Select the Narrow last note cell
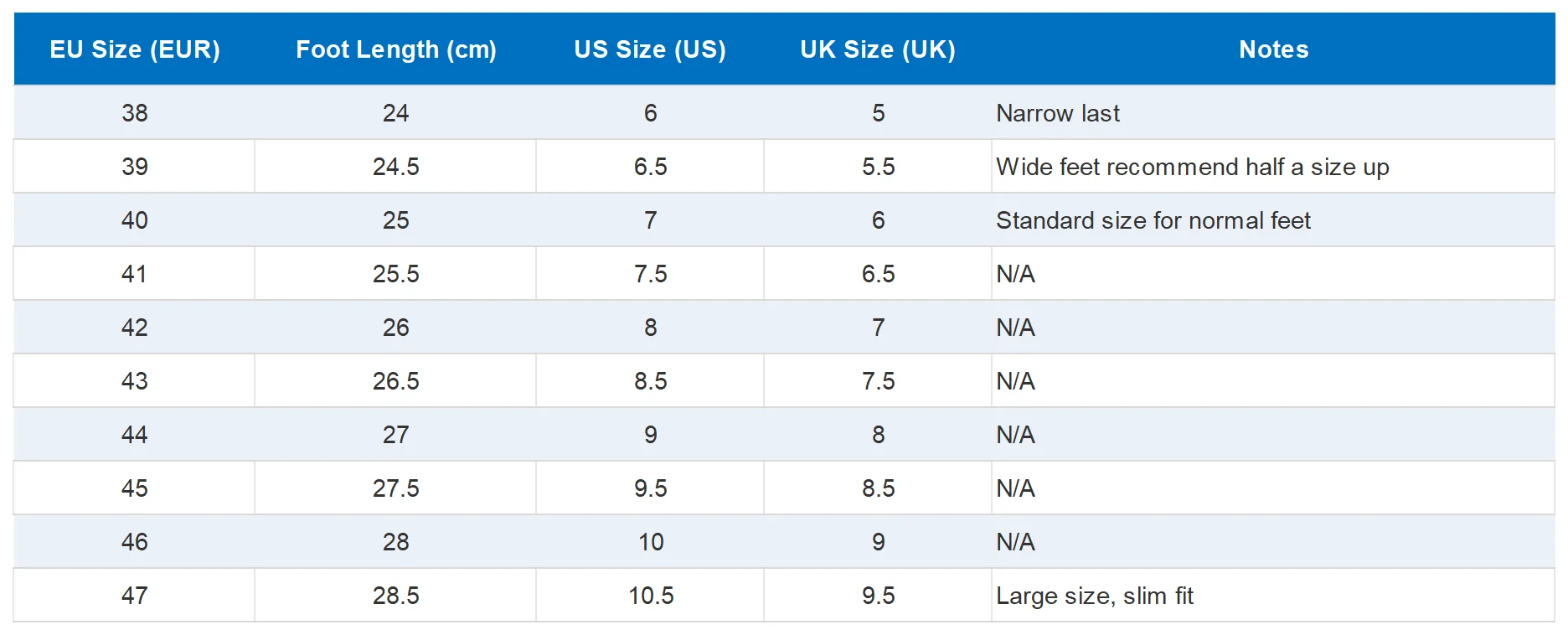The image size is (1568, 635). point(1273,113)
